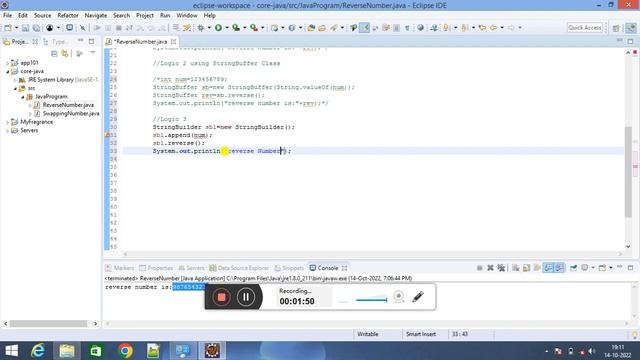Click the Open Type icon in toolbar

click(x=311, y=28)
